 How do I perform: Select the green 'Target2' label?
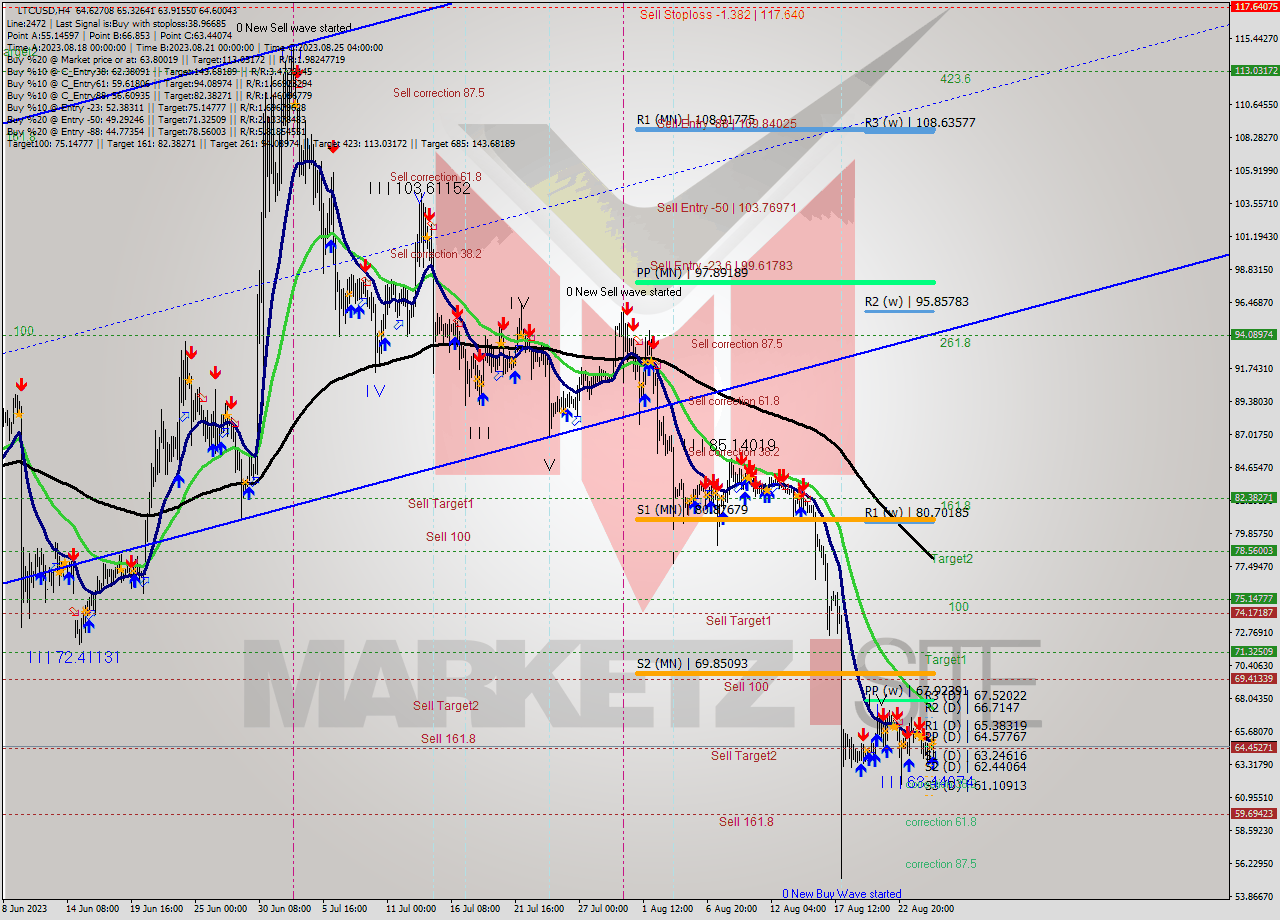(x=952, y=559)
